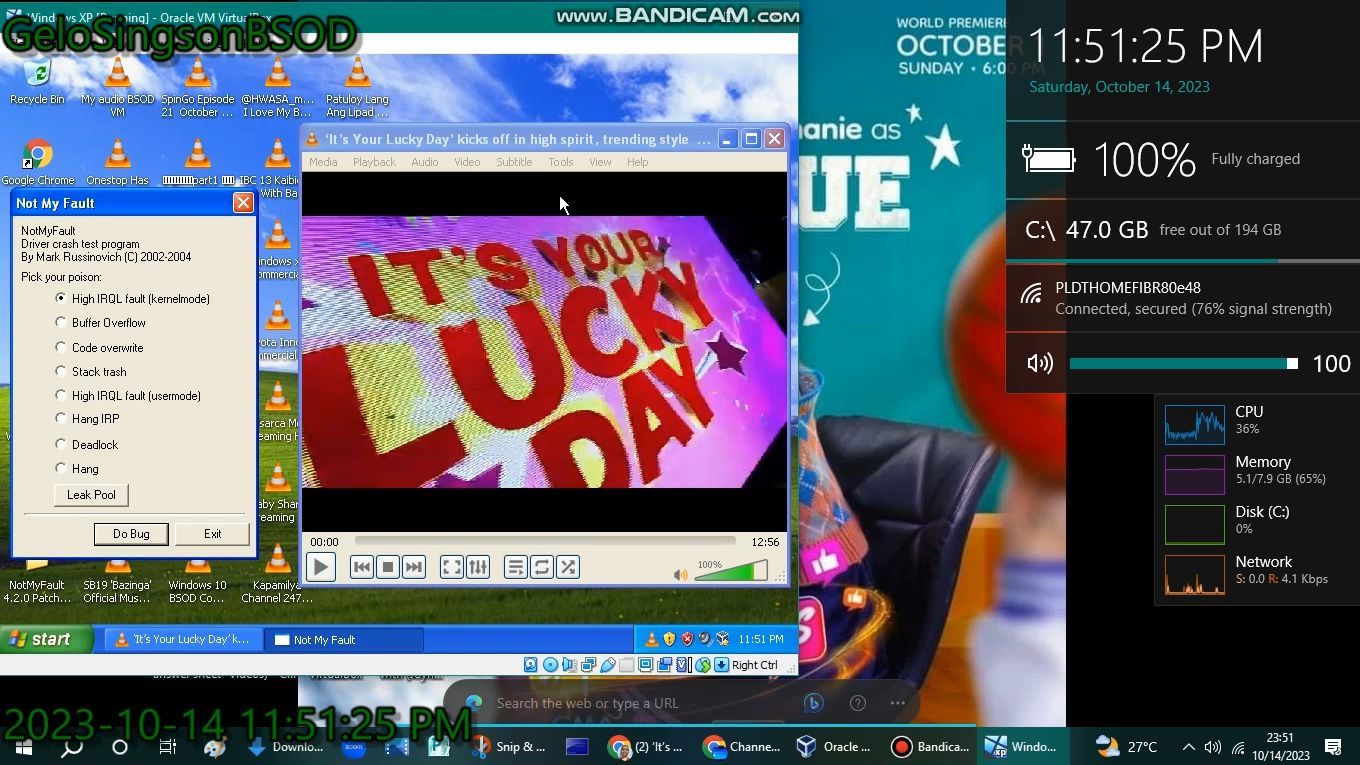Toggle the VLC playlist view

click(x=516, y=567)
